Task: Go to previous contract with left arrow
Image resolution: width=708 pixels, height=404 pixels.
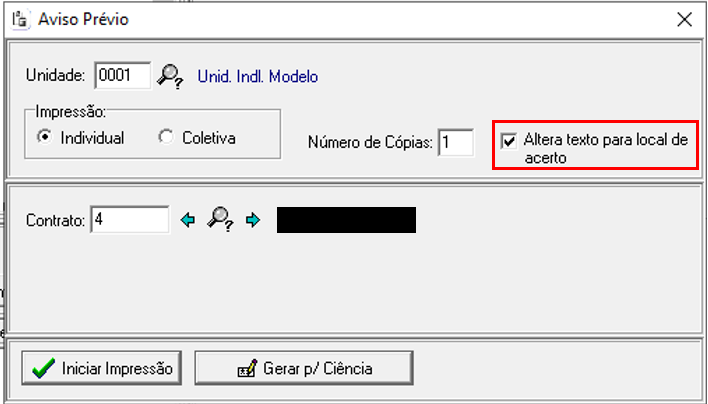Action: (x=188, y=220)
